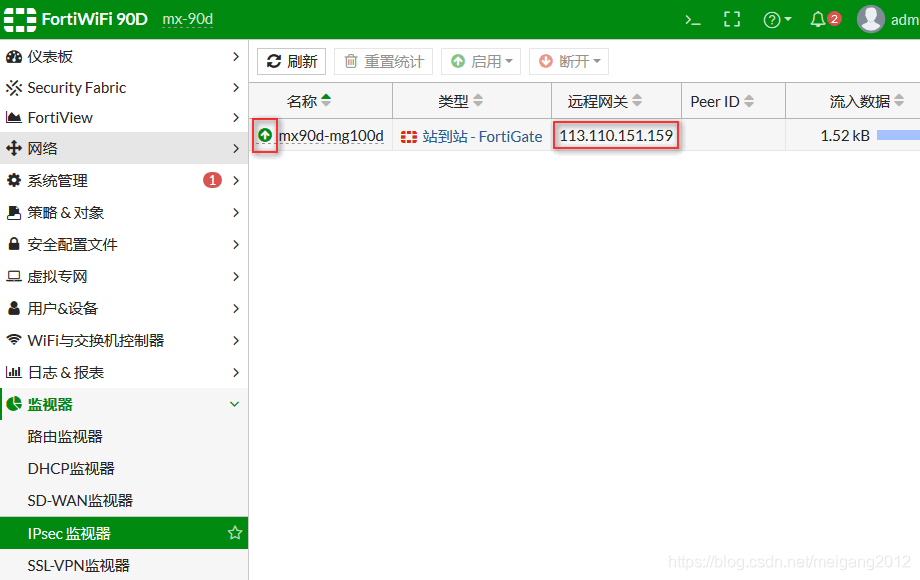Open IPsec 监视器
920x580 pixels.
[x=124, y=532]
